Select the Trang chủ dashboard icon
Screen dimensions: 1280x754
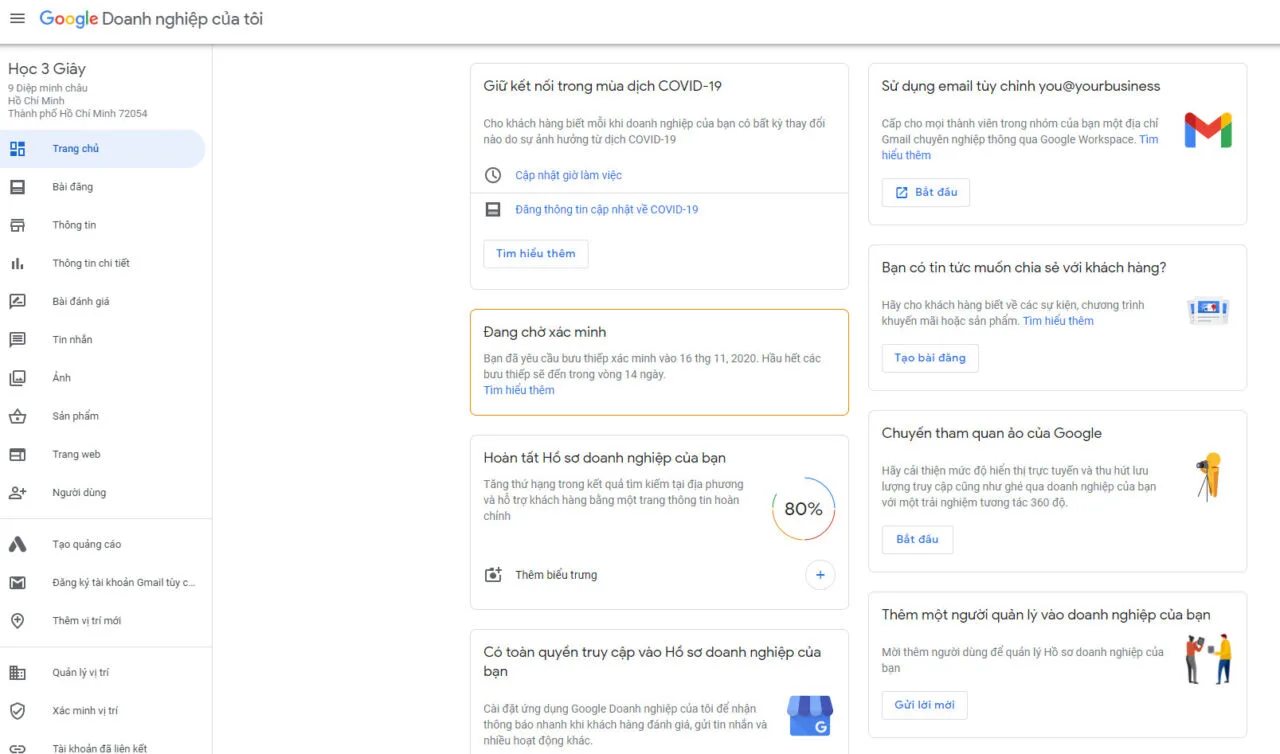17,149
